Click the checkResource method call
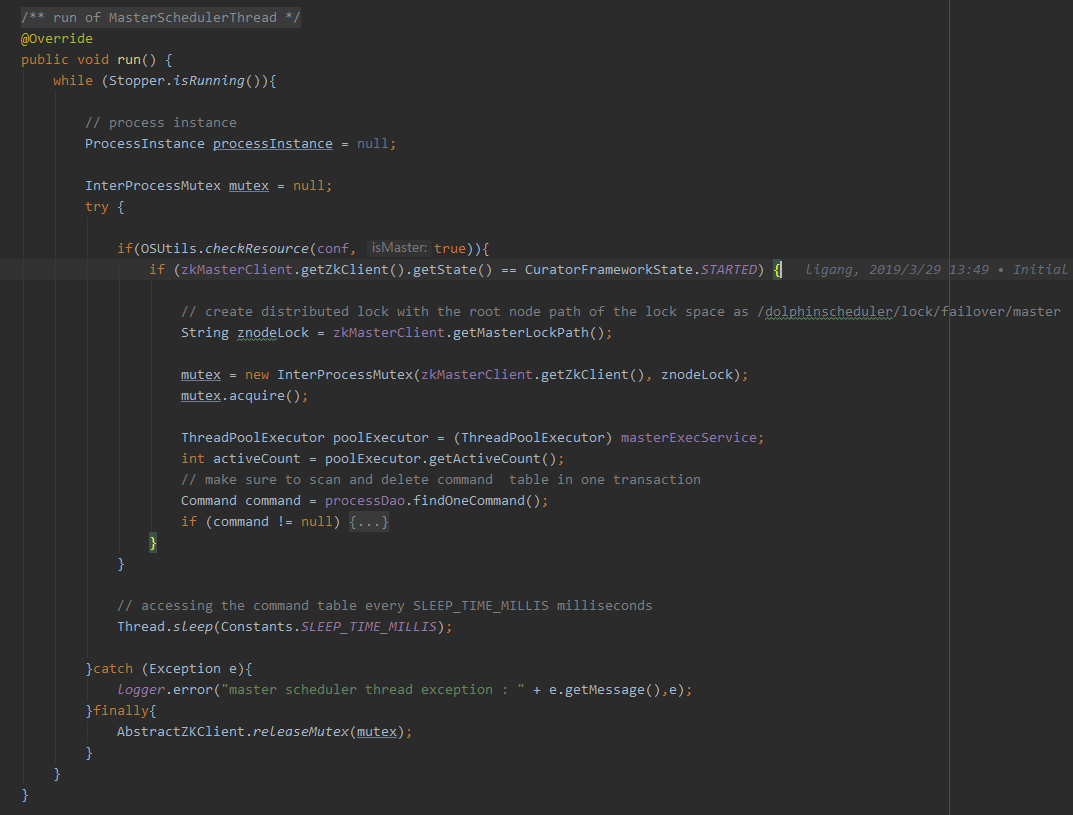Screen dimensions: 1073x815 click(x=257, y=248)
